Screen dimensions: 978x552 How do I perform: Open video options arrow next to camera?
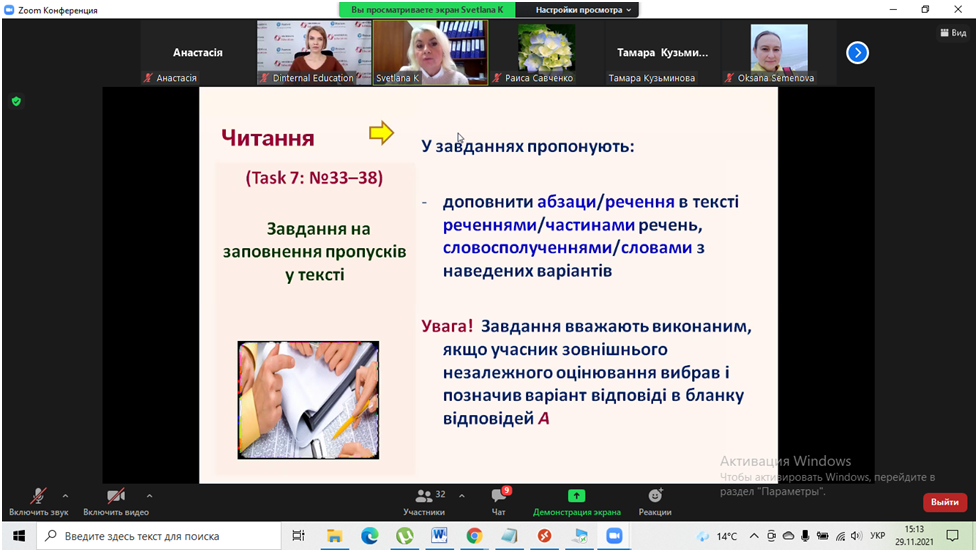pyautogui.click(x=150, y=496)
